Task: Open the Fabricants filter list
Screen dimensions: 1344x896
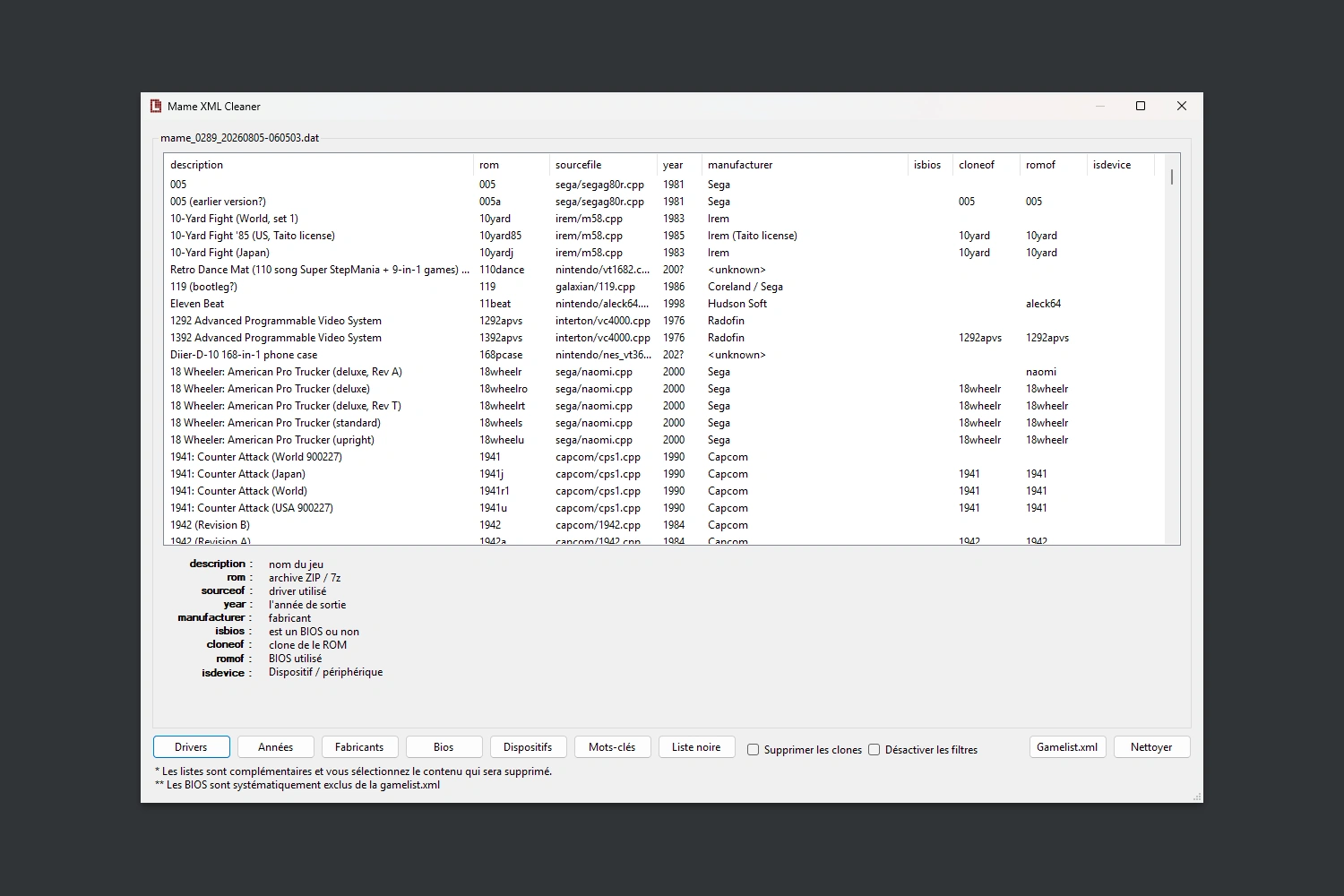Action: [x=359, y=747]
